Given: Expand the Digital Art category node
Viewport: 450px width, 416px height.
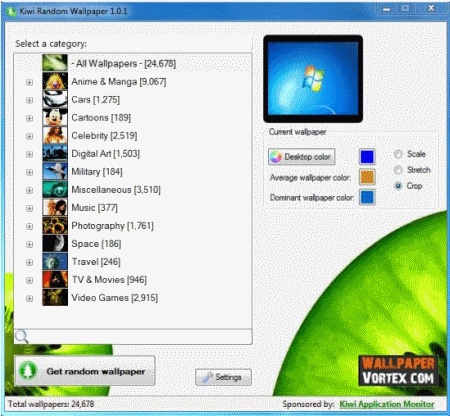Looking at the screenshot, I should click(30, 154).
